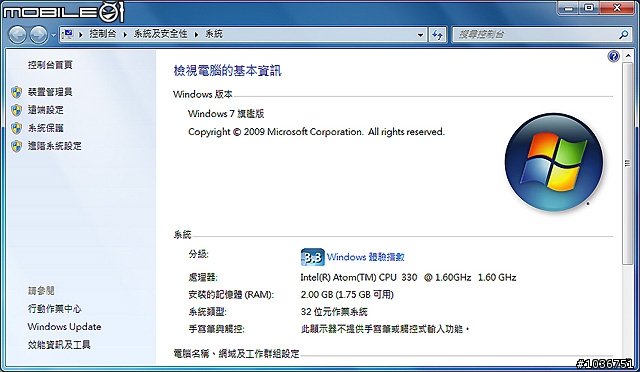Open 效能資訊及工具 link in sidebar
640x372 pixels.
(x=59, y=345)
